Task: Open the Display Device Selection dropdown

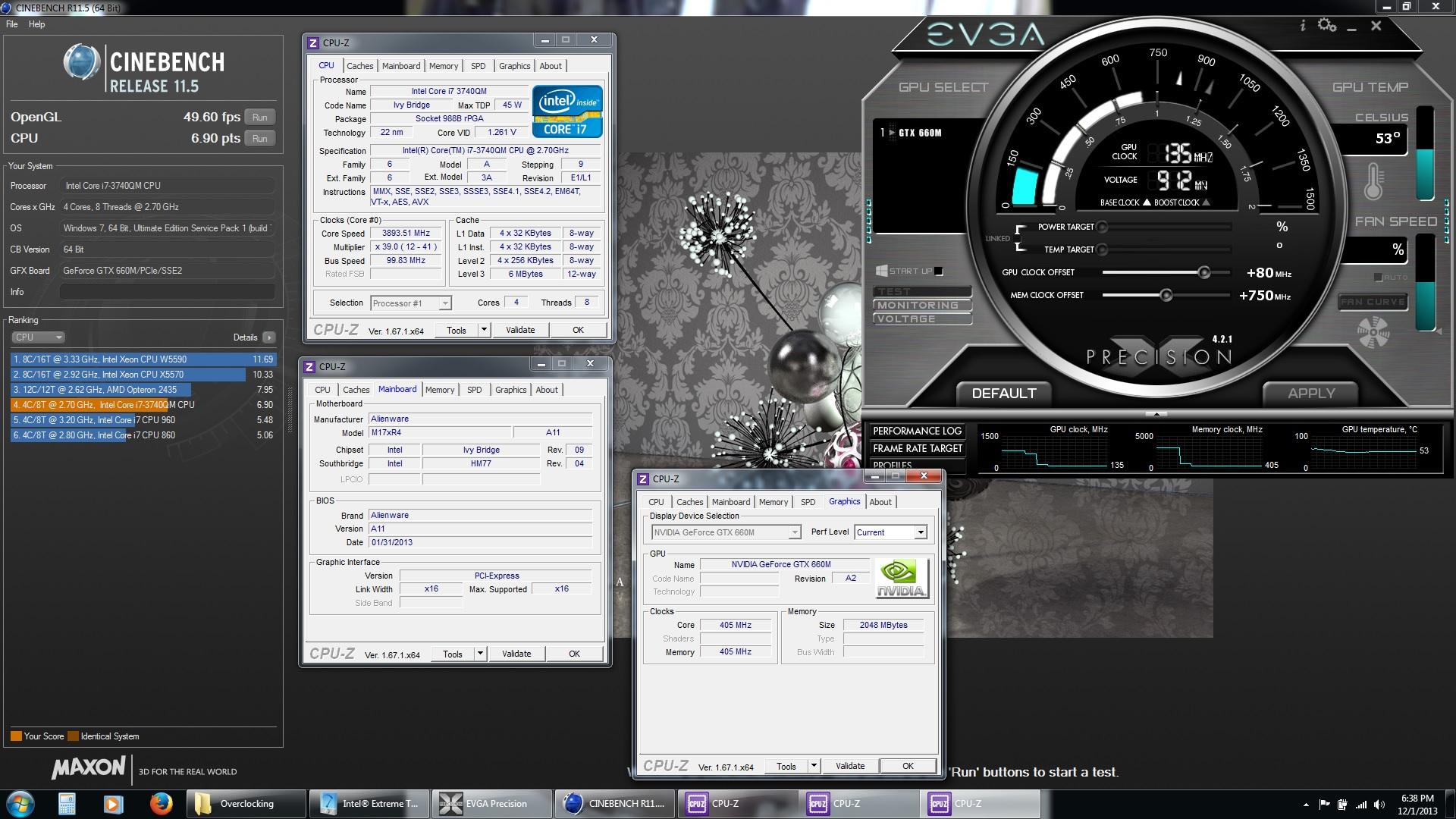Action: coord(726,532)
